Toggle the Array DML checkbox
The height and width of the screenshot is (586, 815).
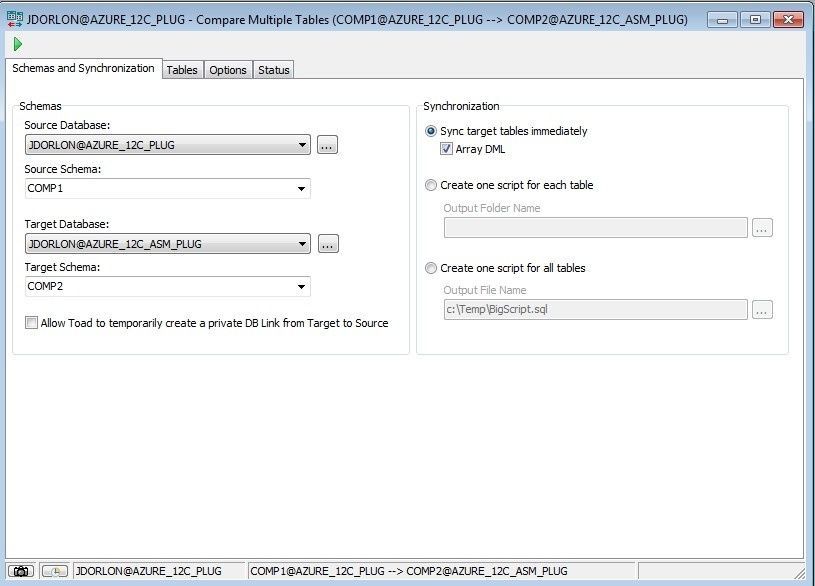click(x=446, y=149)
